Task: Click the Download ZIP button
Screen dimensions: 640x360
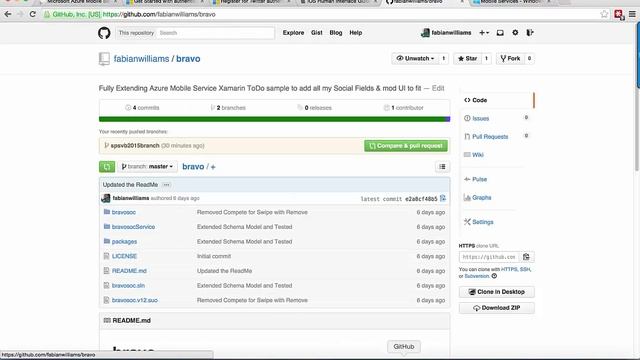Action: point(497,308)
